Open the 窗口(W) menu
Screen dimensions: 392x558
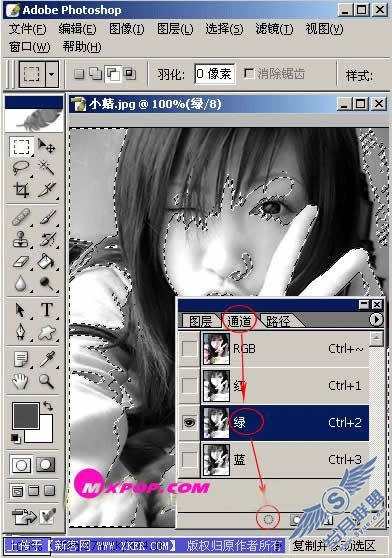point(30,47)
